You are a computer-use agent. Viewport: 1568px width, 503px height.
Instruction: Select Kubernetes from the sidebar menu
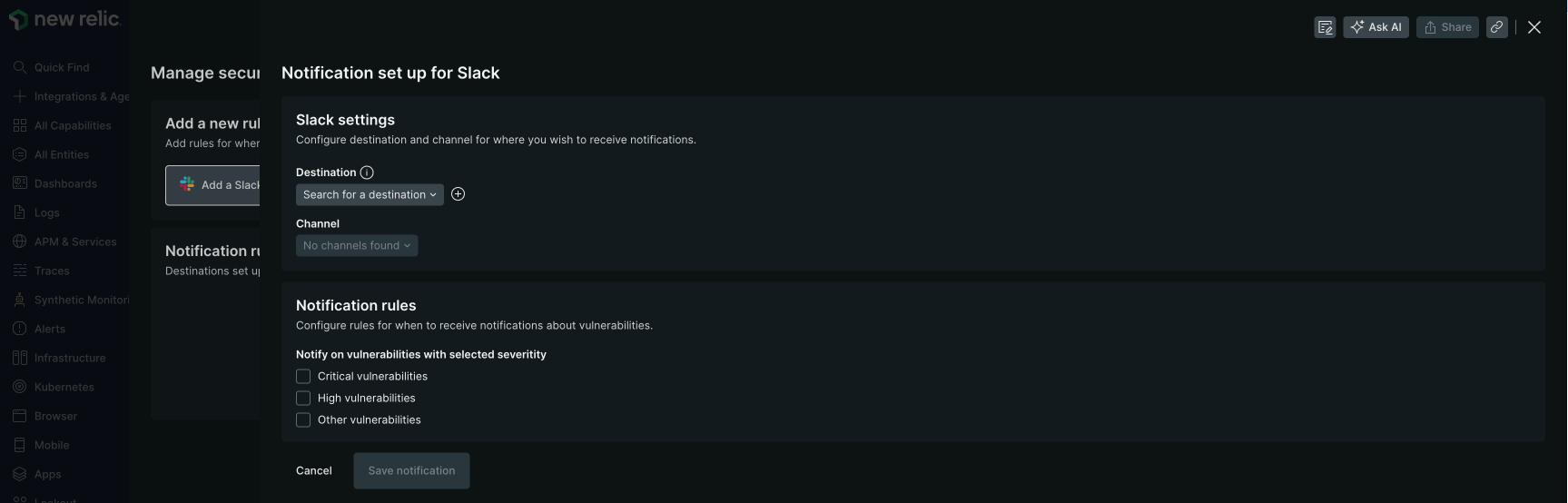pyautogui.click(x=64, y=387)
